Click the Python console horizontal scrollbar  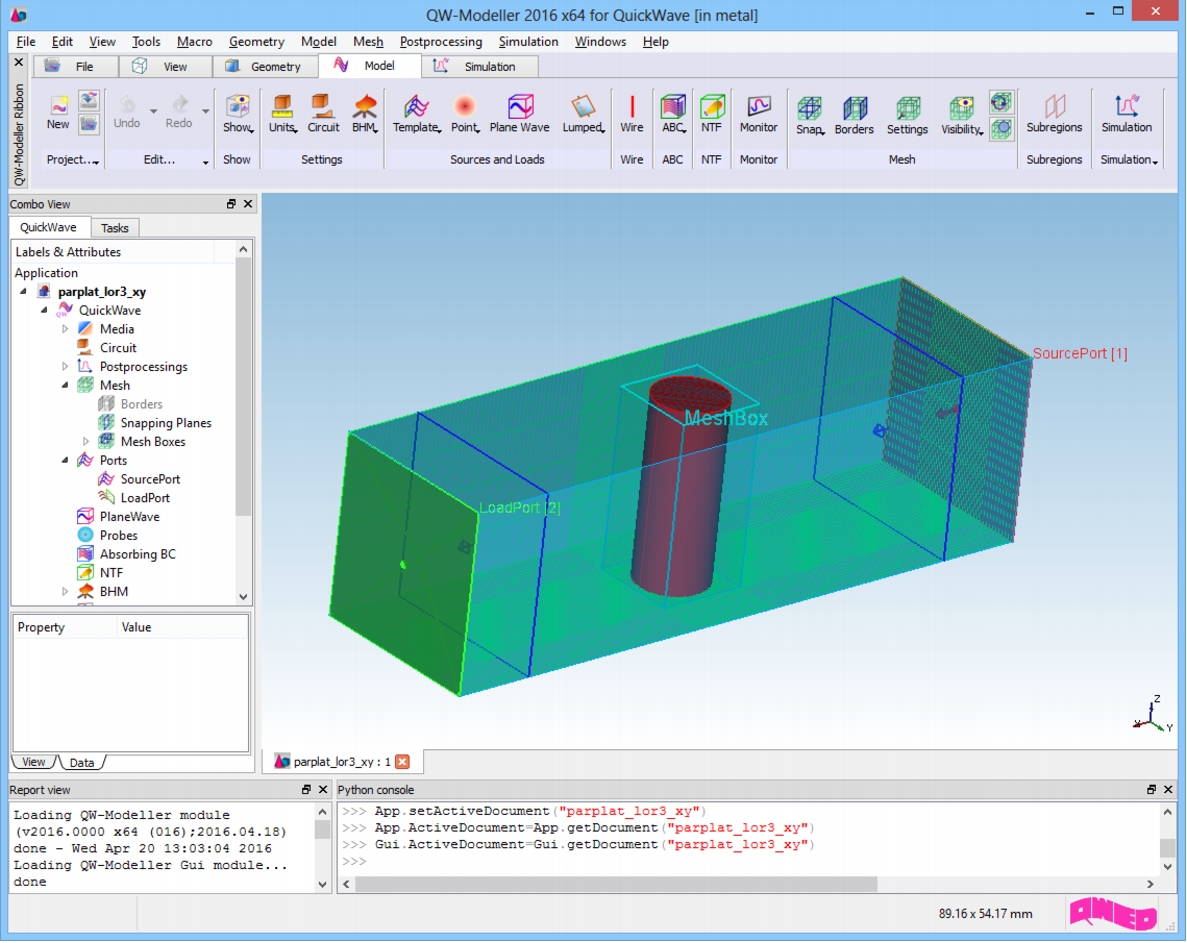(615, 884)
